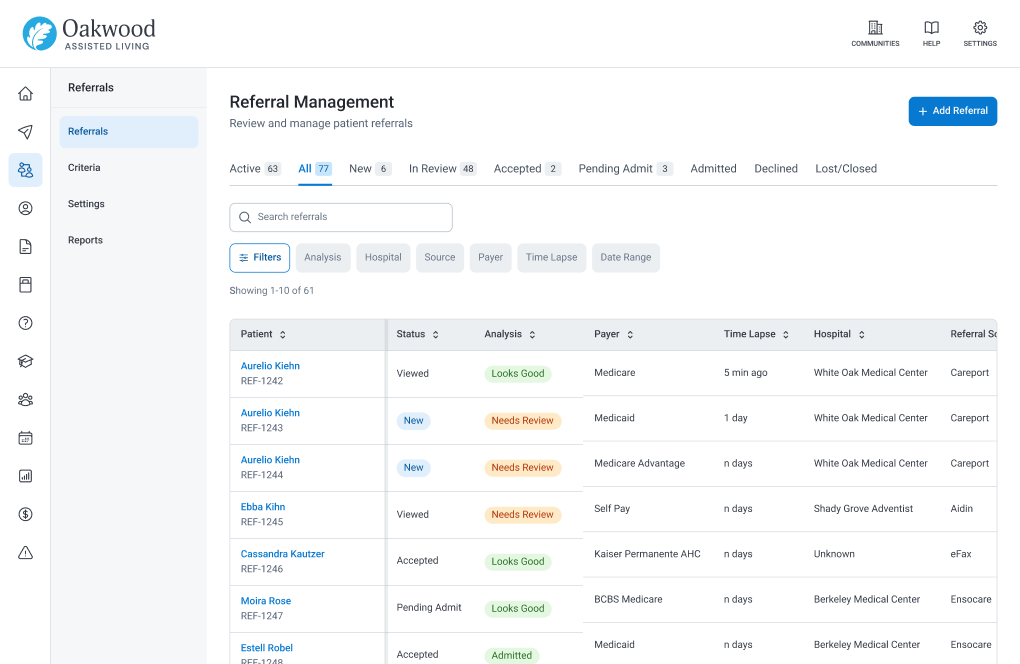Open the Date Range filter chip

click(x=625, y=258)
